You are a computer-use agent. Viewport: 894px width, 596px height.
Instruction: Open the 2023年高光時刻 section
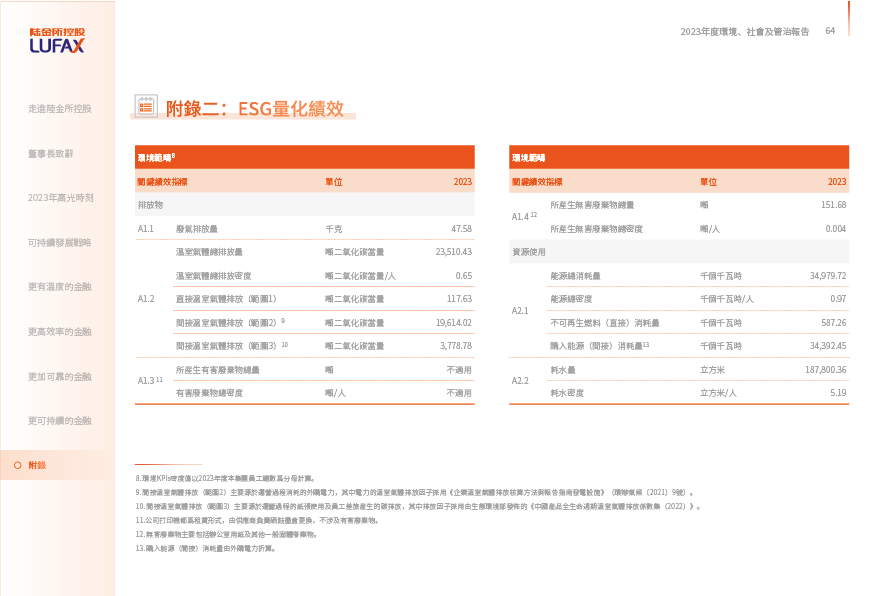(60, 198)
